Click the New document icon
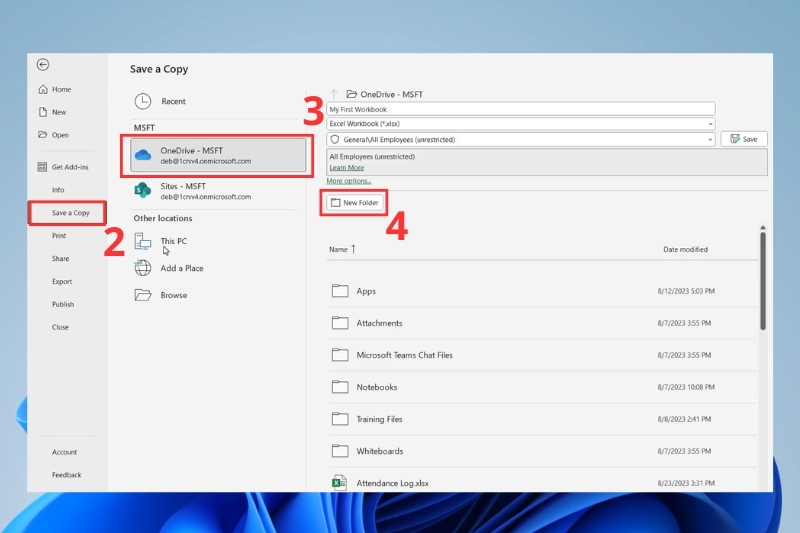This screenshot has height=533, width=800. 43,112
